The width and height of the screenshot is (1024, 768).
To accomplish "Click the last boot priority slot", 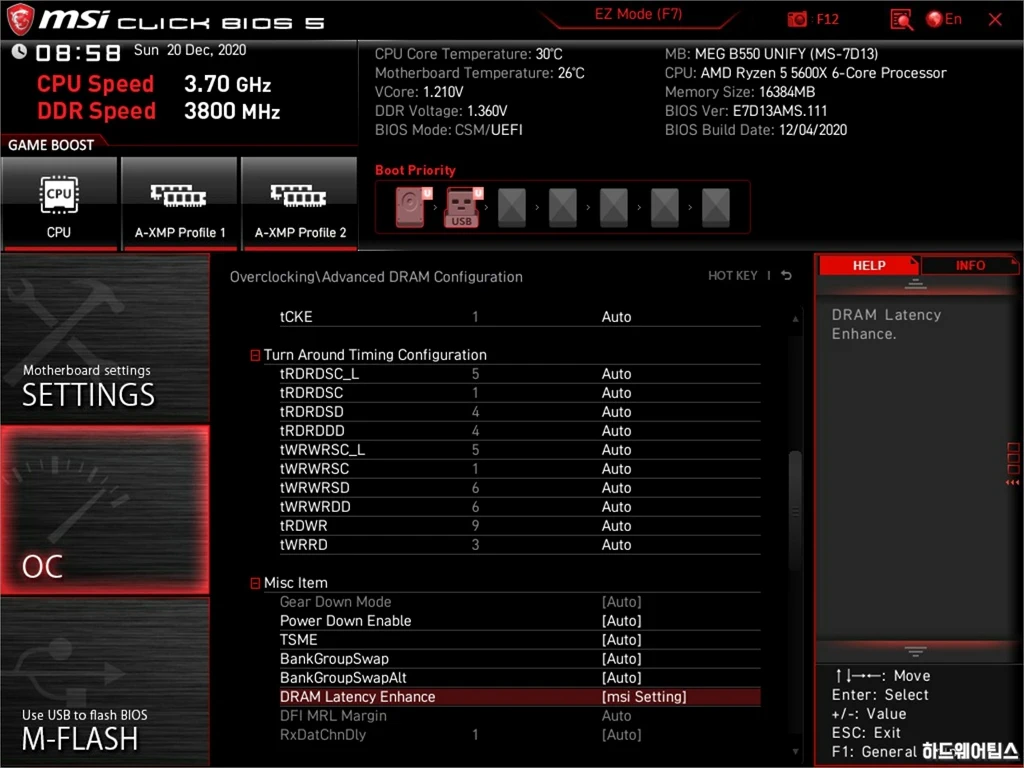I will [715, 207].
